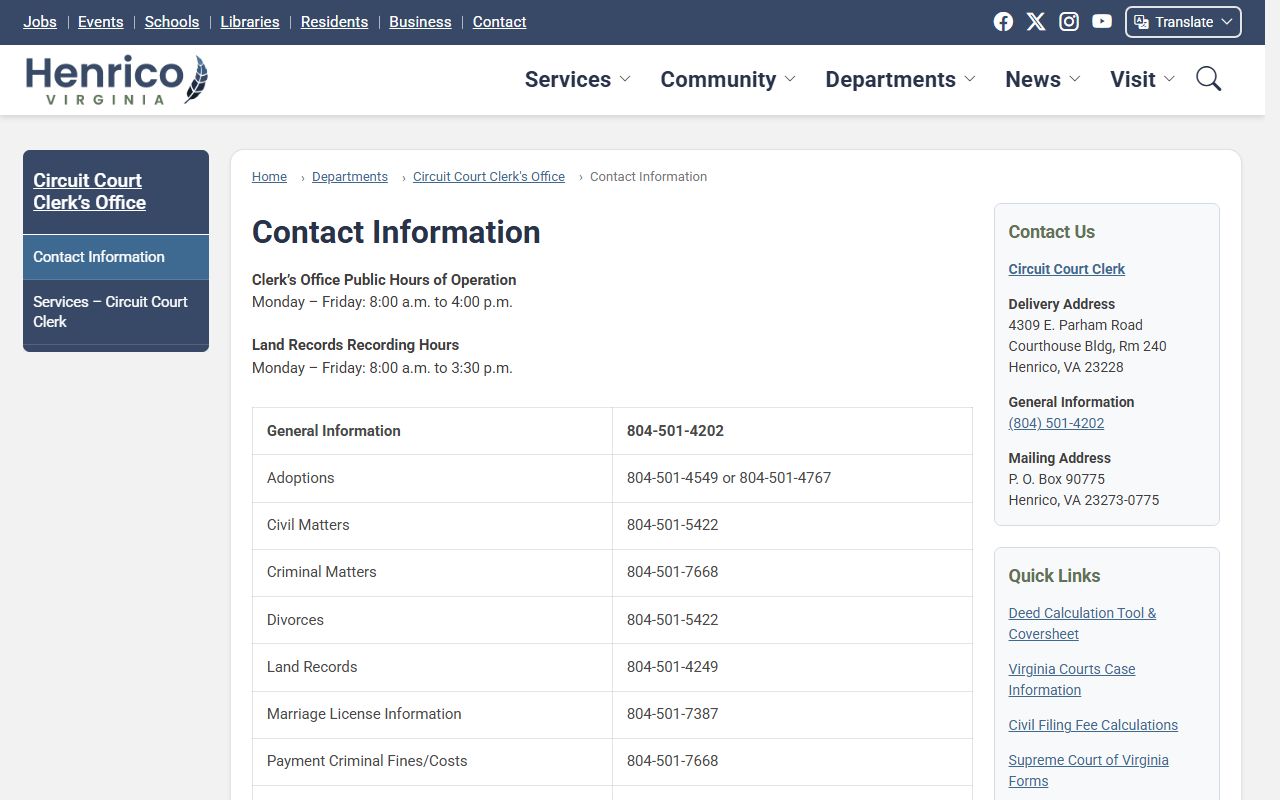Screen dimensions: 1280x800
Task: Open Virginia Courts Case Information link
Action: point(1072,680)
